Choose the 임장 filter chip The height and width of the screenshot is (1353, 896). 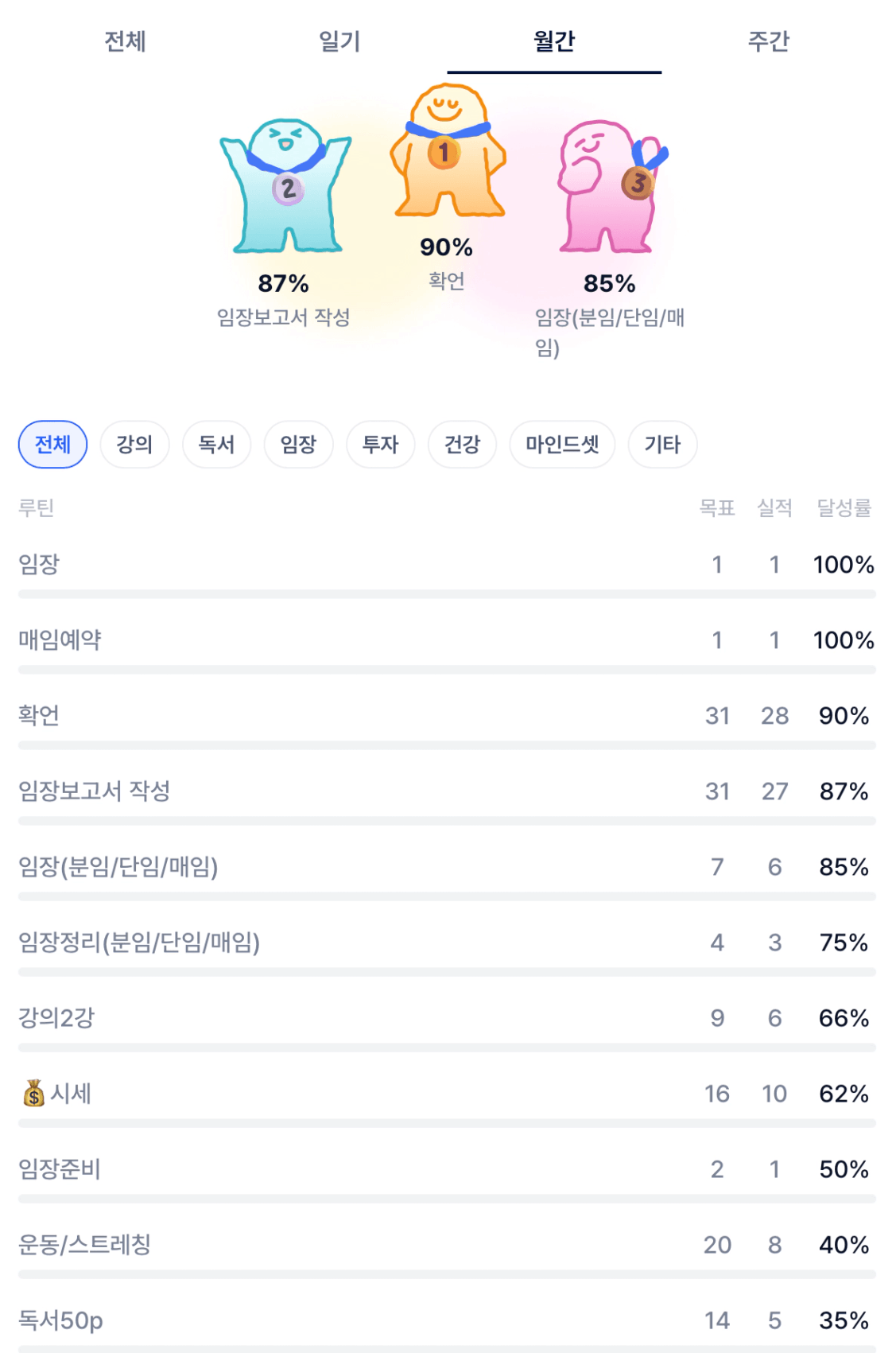[x=298, y=444]
